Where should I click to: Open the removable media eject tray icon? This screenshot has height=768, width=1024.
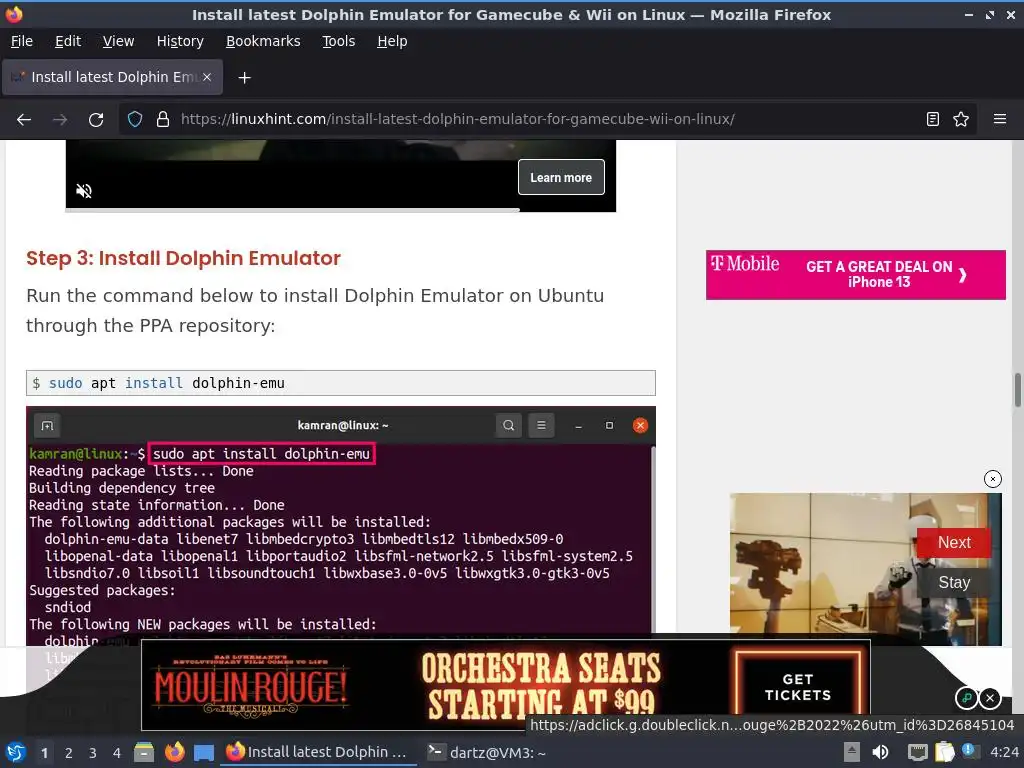pyautogui.click(x=852, y=752)
